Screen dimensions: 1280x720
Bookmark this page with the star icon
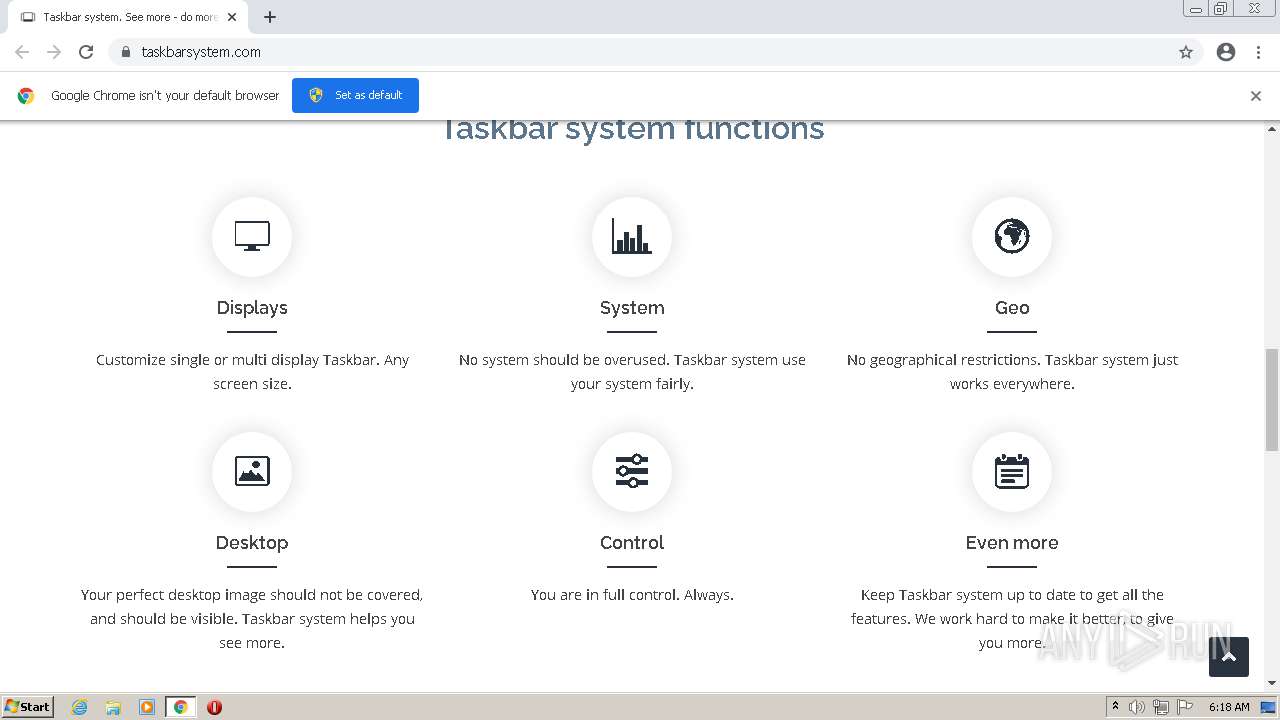(x=1186, y=52)
